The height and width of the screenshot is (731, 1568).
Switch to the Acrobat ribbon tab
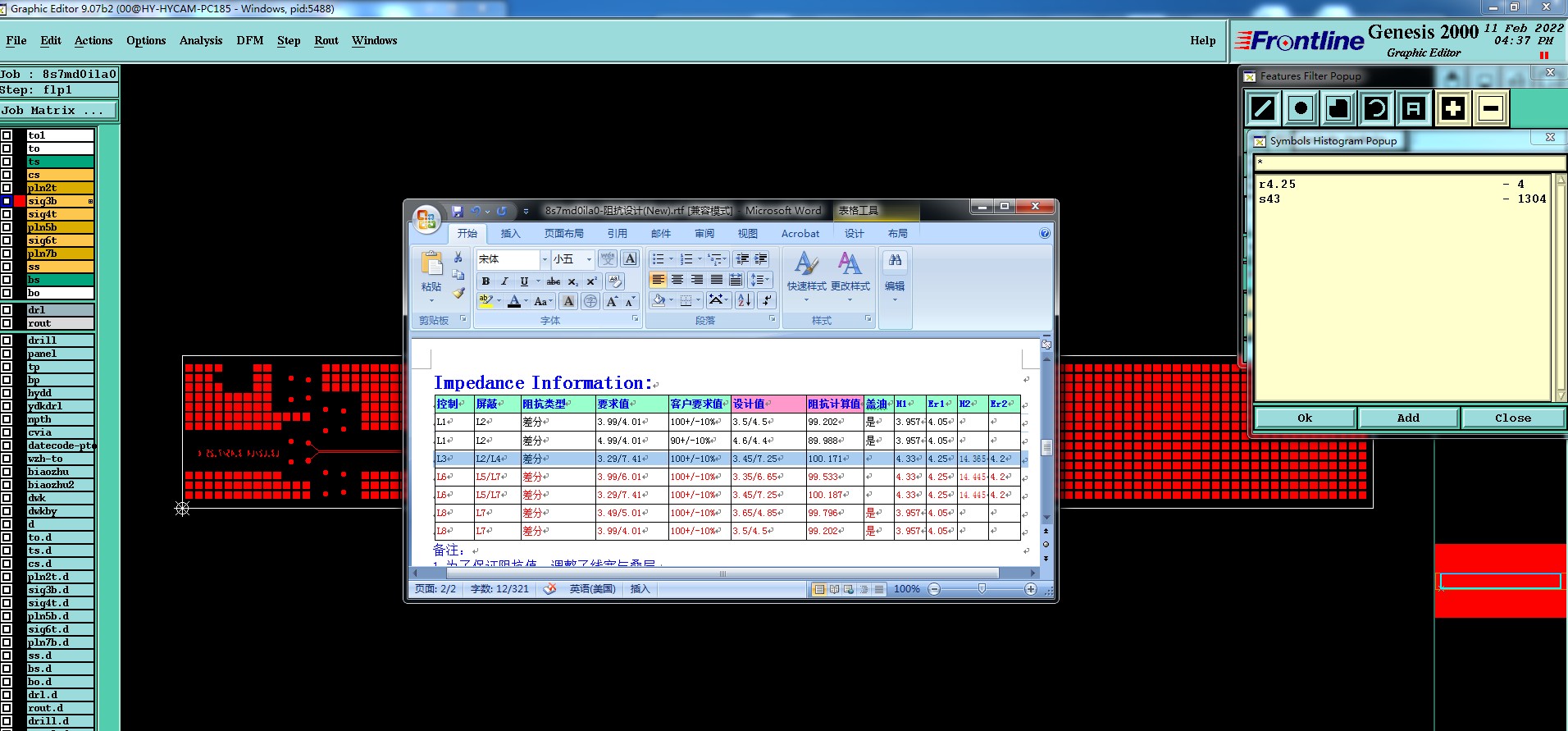[800, 234]
